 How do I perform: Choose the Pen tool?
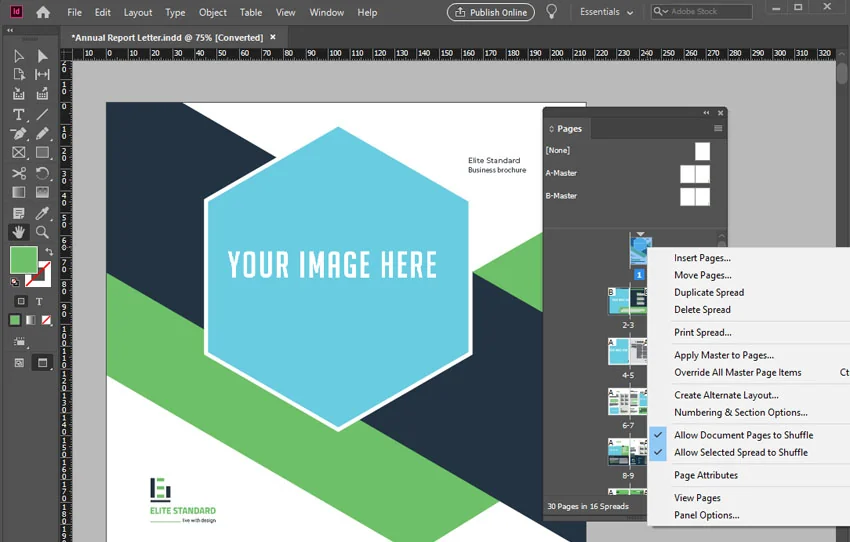coord(18,133)
